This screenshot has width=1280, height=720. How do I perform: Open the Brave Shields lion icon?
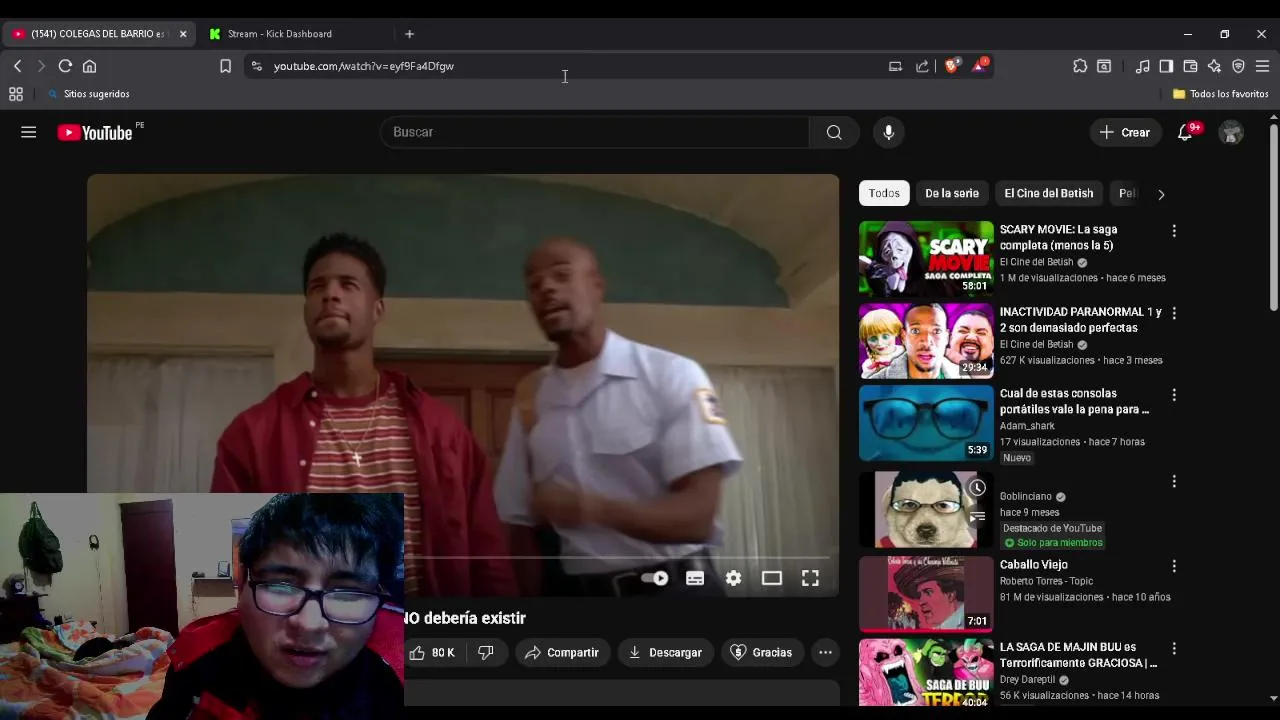951,66
